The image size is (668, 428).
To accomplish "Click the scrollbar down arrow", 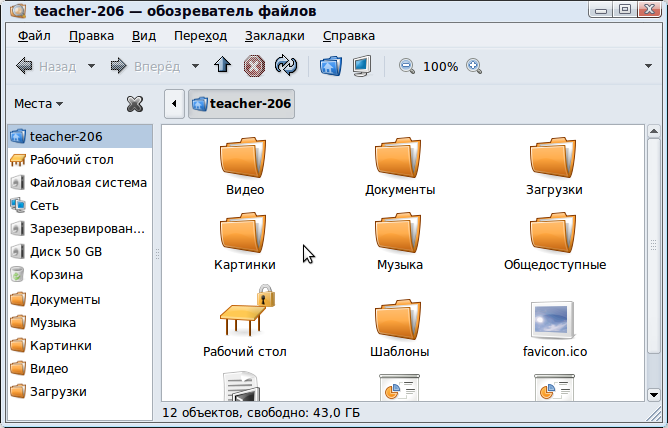I will pyautogui.click(x=654, y=394).
